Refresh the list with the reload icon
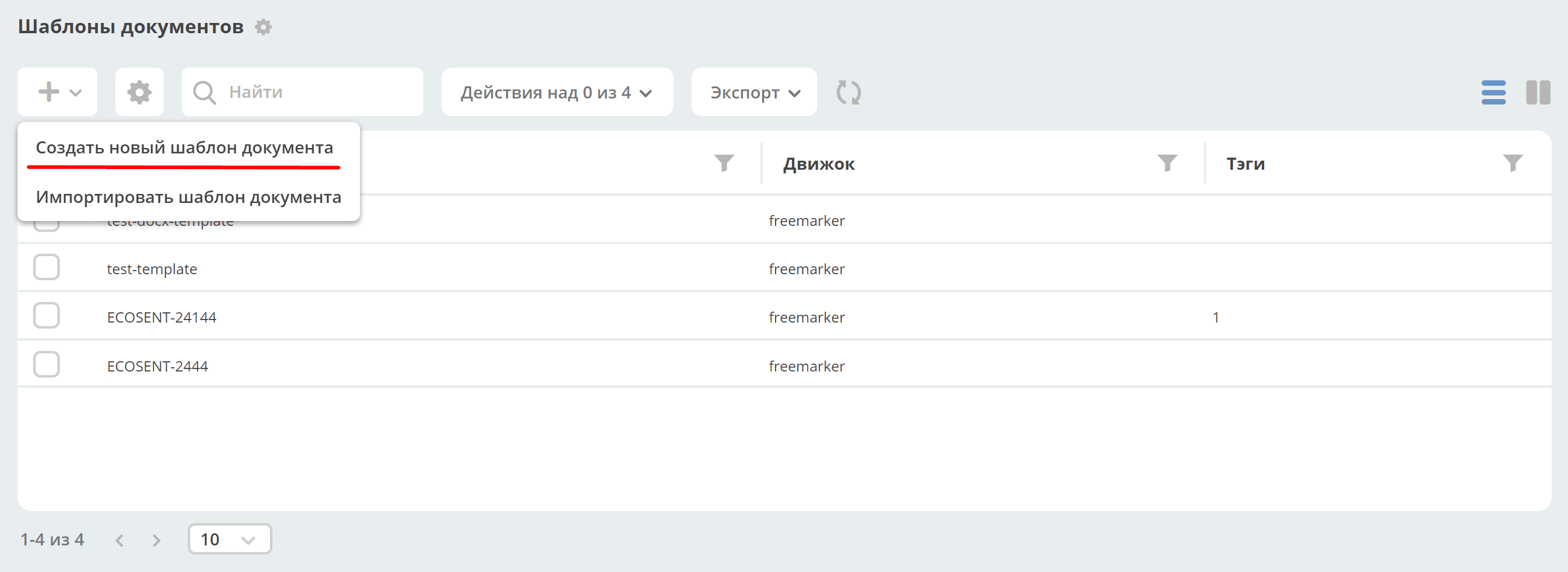The height and width of the screenshot is (572, 1568). click(849, 92)
